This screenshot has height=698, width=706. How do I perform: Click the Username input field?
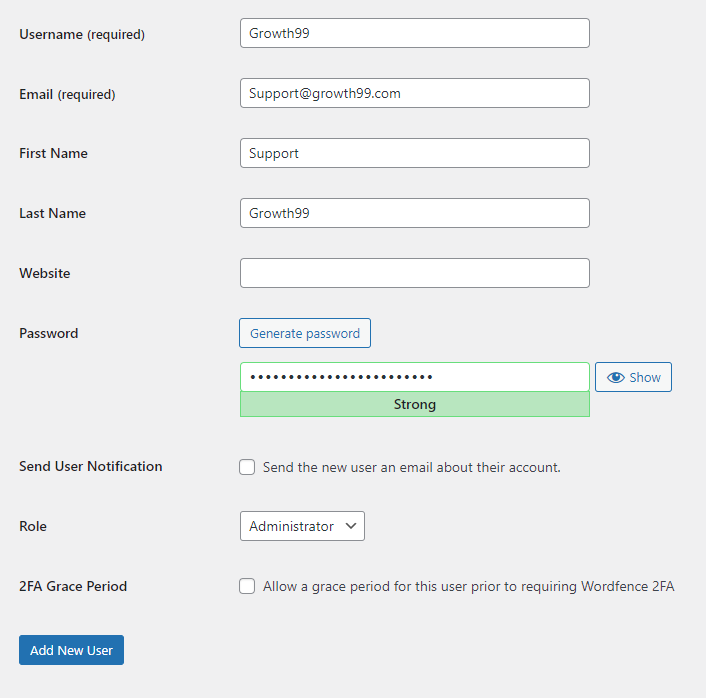(x=414, y=33)
